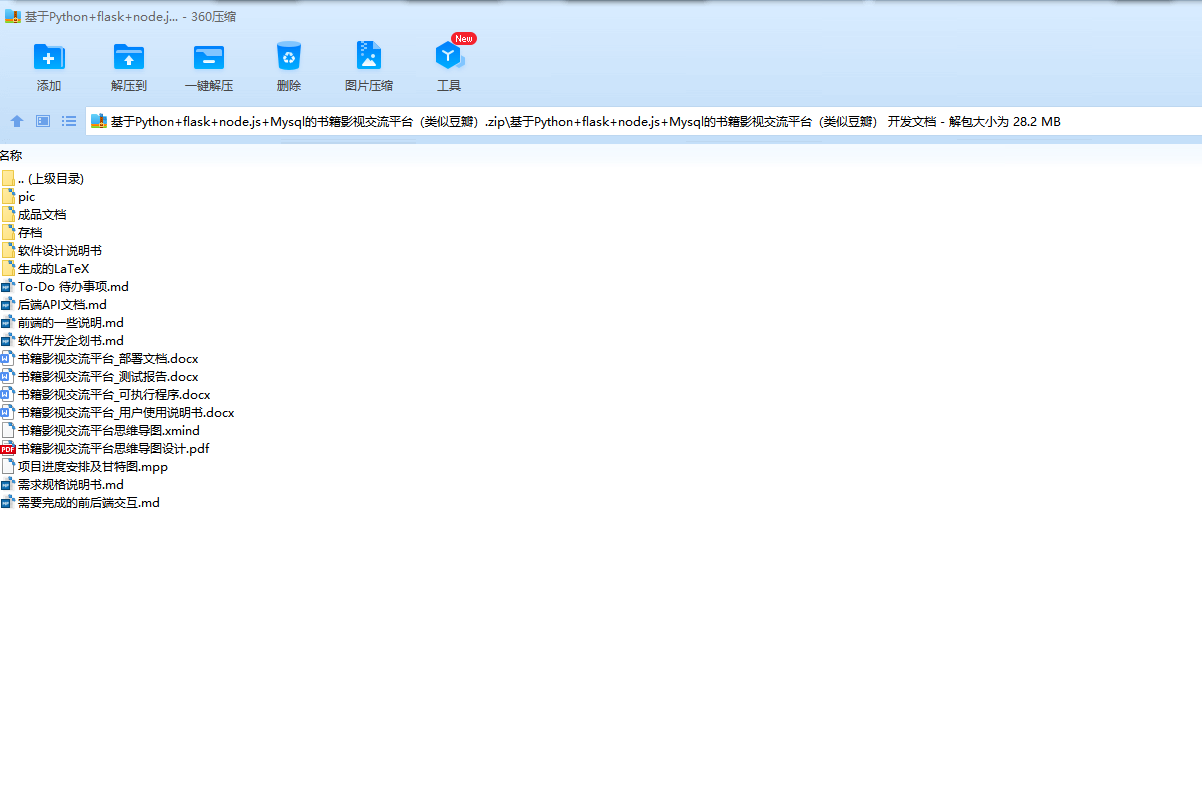Click the 删除 (Delete) recycle icon
The image size is (1202, 790).
[x=289, y=56]
